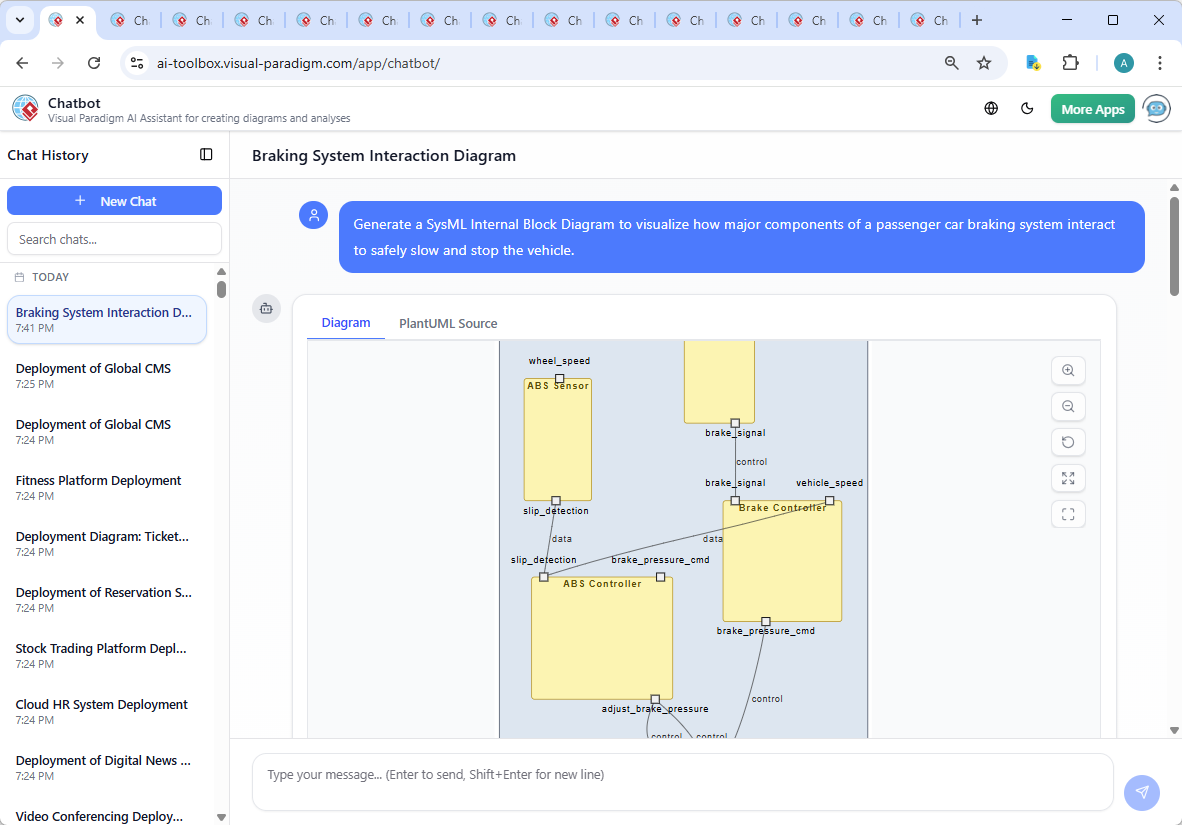Screen dimensions: 1182x825
Task: Open the browser extensions puzzle menu
Action: (1071, 62)
